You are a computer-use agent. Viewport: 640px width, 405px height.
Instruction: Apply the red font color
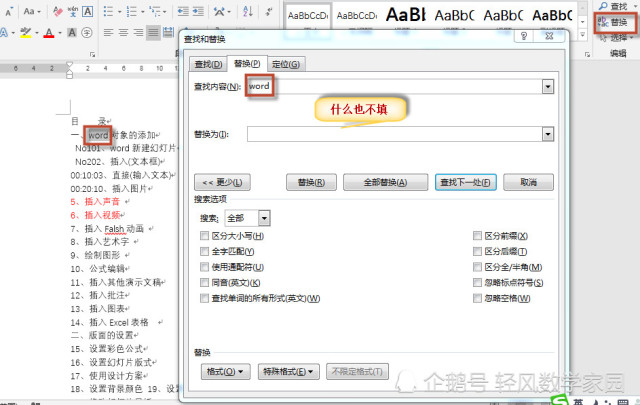(49, 33)
